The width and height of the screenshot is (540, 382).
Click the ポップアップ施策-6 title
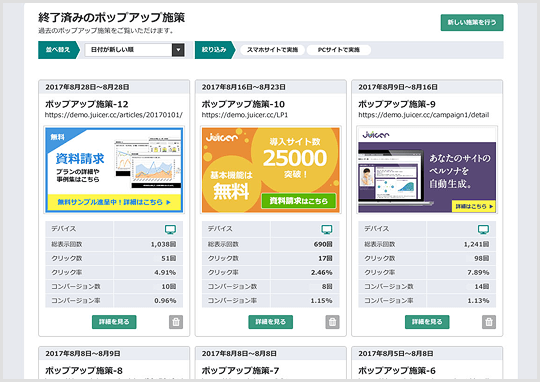coord(397,371)
